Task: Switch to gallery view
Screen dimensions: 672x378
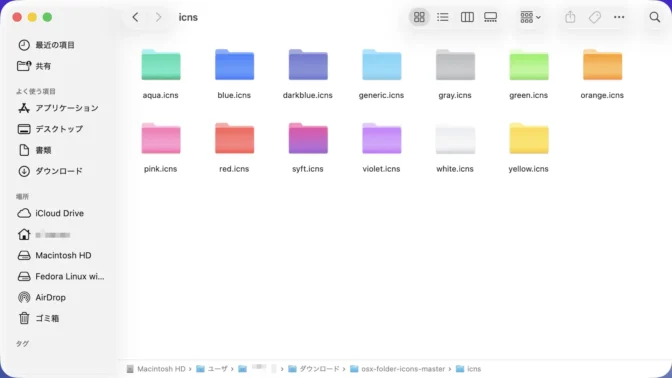Action: pyautogui.click(x=491, y=17)
